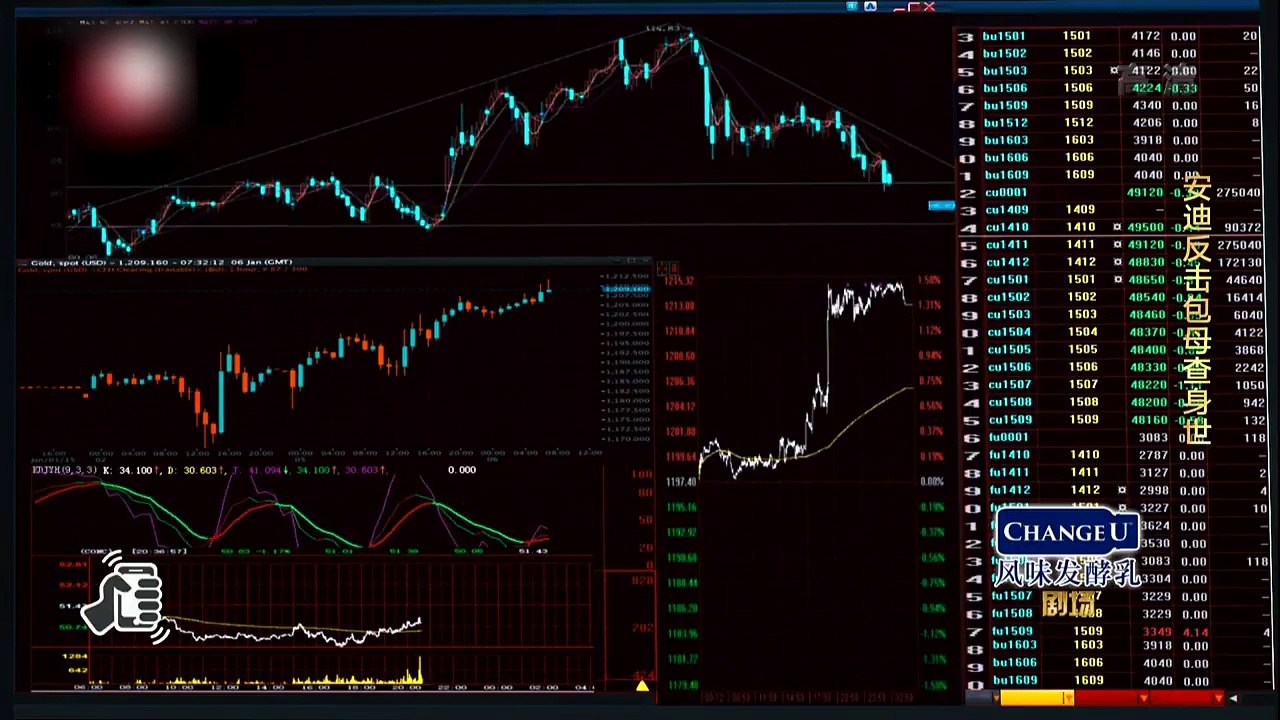Click the marker icon in cu1501 row
Screen dimensions: 1280x720
coord(1117,279)
